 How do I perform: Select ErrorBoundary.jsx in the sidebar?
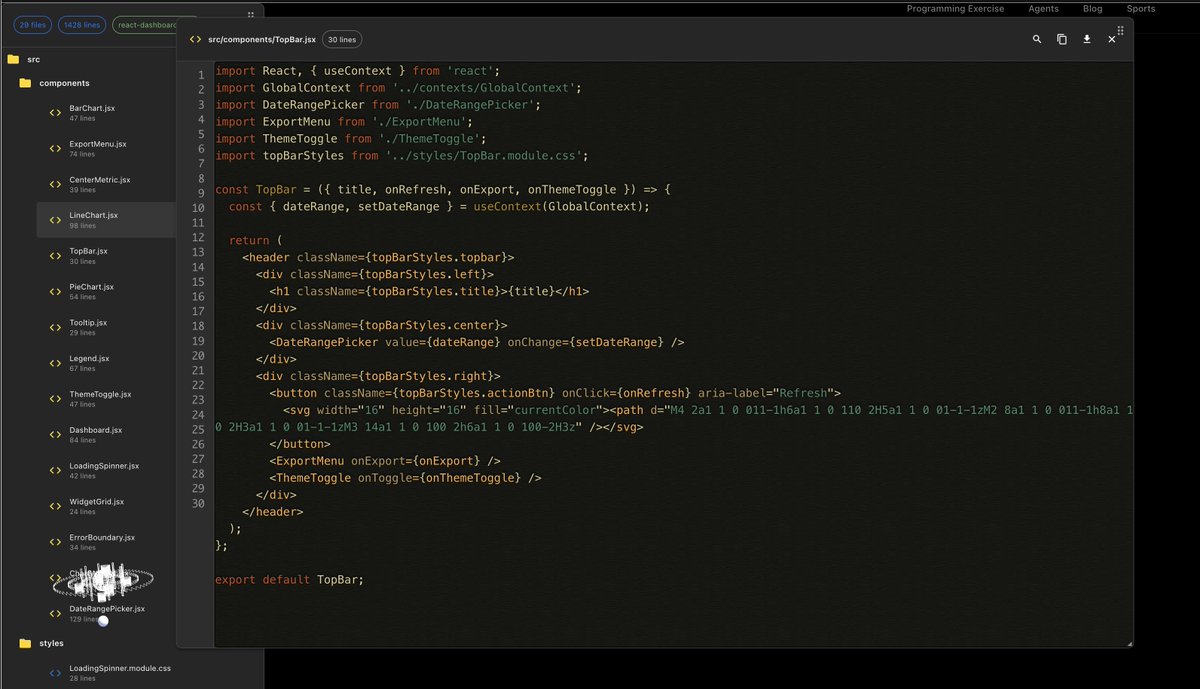tap(100, 542)
